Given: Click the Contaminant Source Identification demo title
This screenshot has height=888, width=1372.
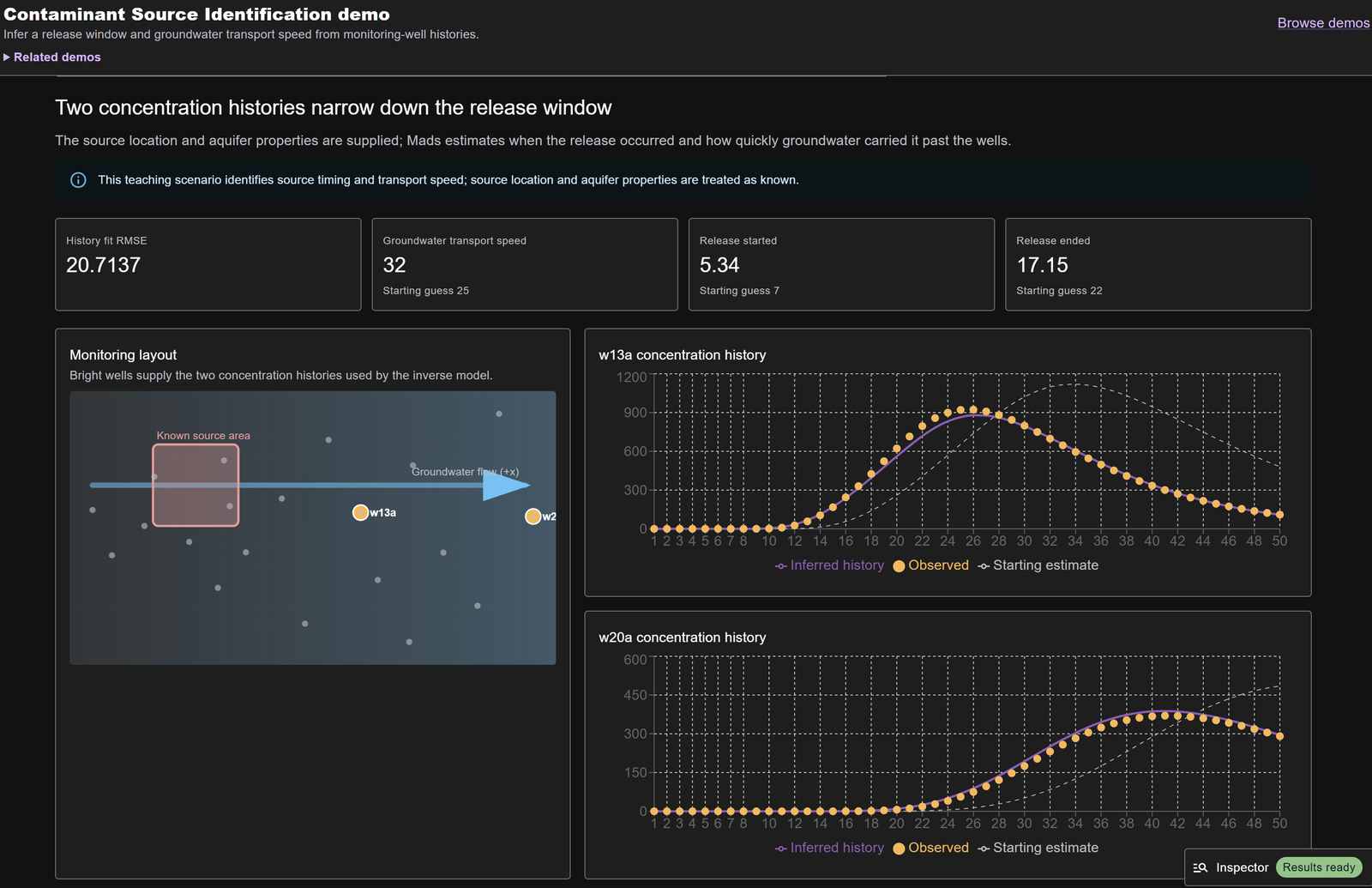Looking at the screenshot, I should tap(196, 15).
